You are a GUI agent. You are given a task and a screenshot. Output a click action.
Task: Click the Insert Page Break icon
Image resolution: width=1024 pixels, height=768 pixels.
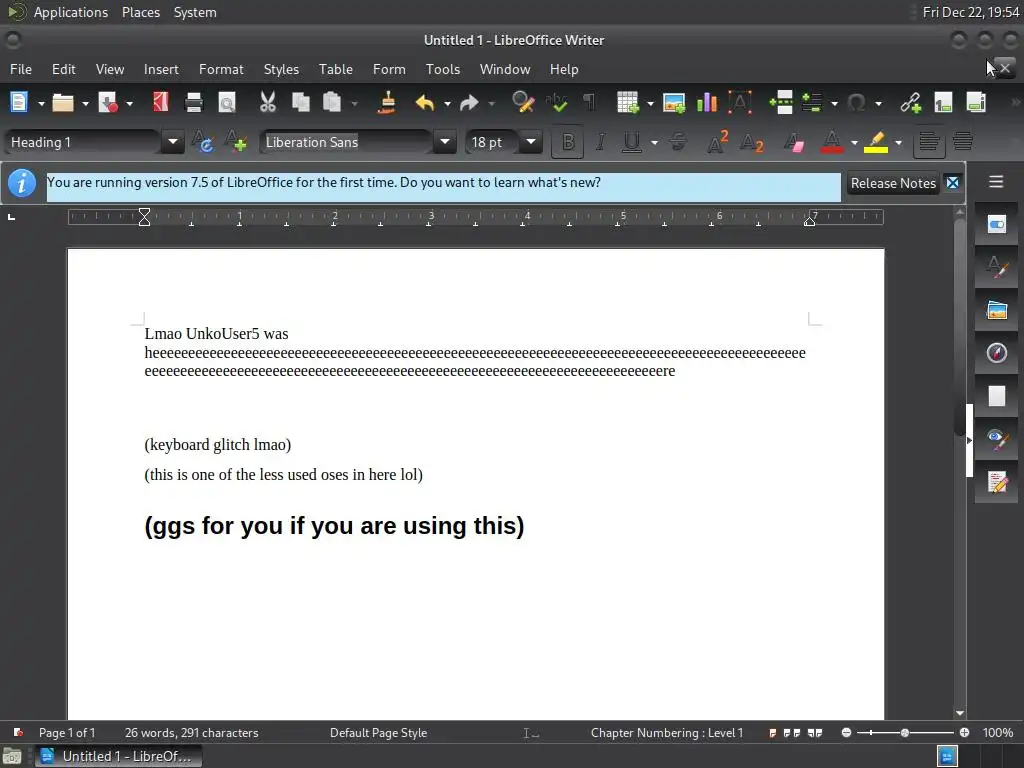[781, 103]
